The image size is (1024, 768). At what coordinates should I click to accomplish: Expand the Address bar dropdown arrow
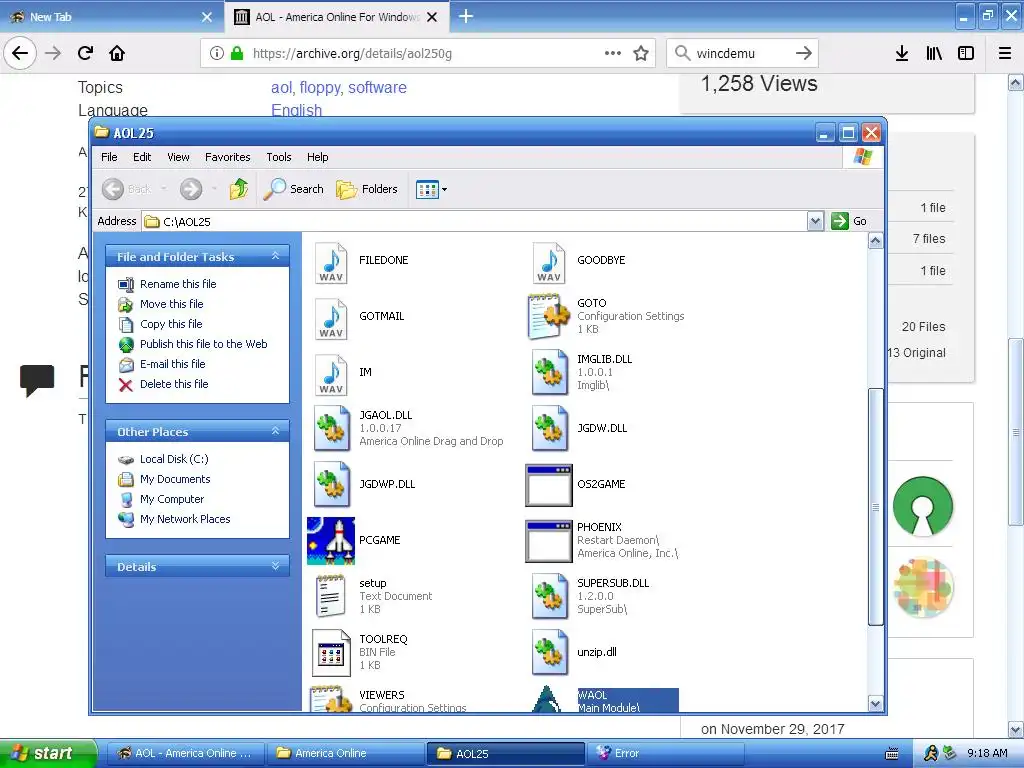click(x=815, y=221)
